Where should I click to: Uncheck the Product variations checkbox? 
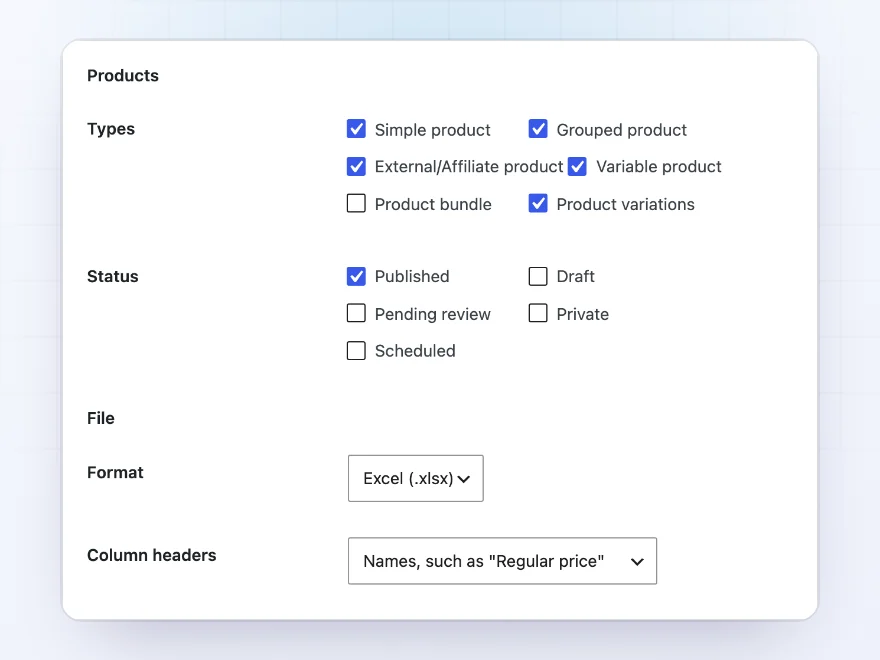coord(538,204)
